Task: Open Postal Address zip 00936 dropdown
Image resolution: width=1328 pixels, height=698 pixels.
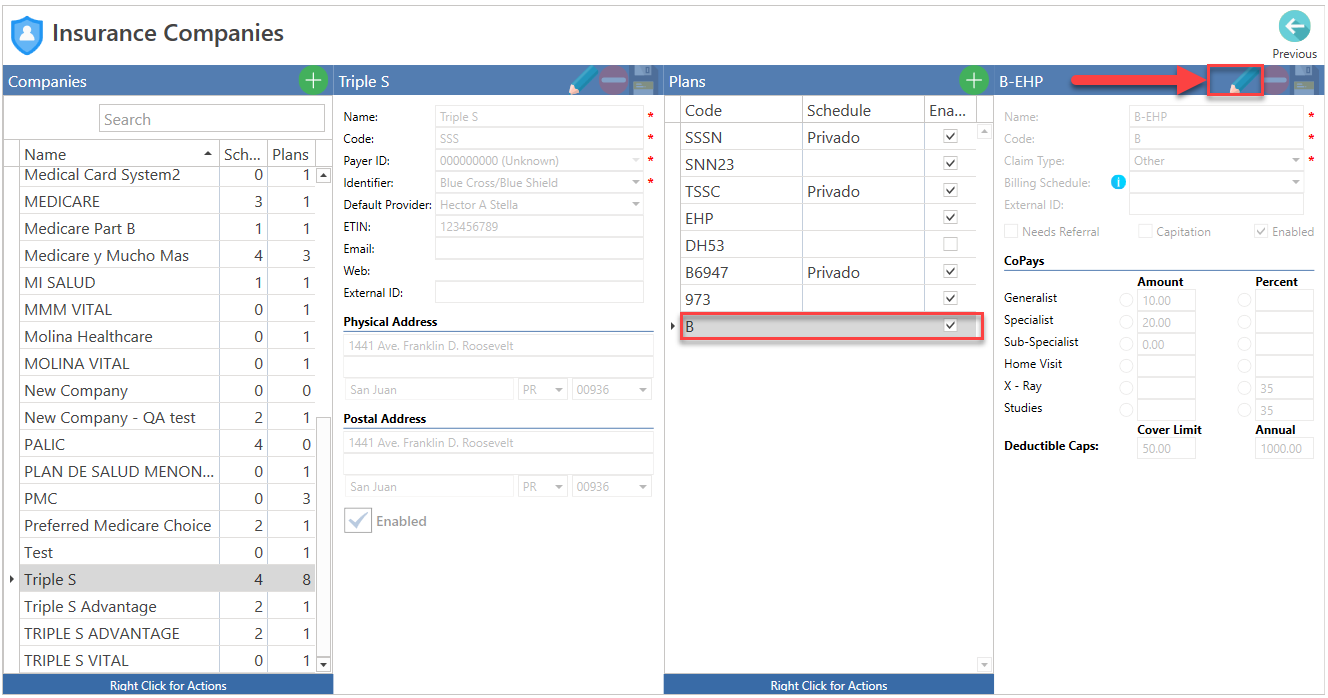Action: coord(642,486)
